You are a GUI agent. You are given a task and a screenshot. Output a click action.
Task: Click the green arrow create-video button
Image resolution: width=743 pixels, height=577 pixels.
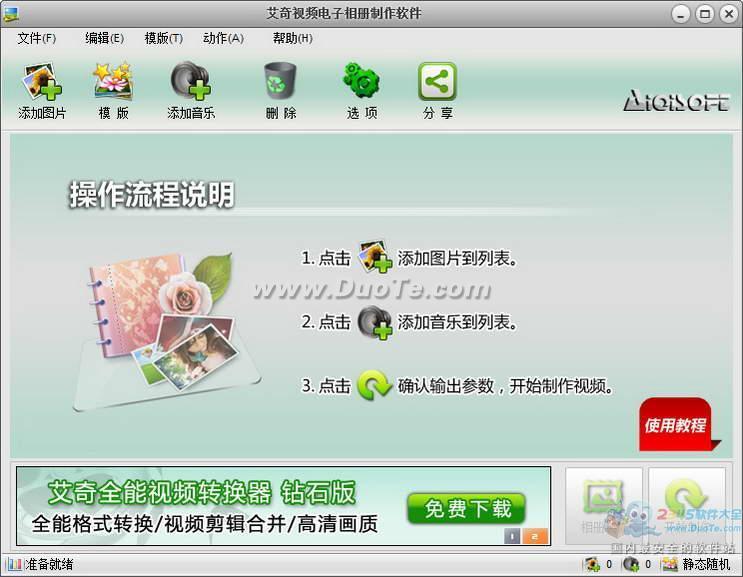(687, 506)
